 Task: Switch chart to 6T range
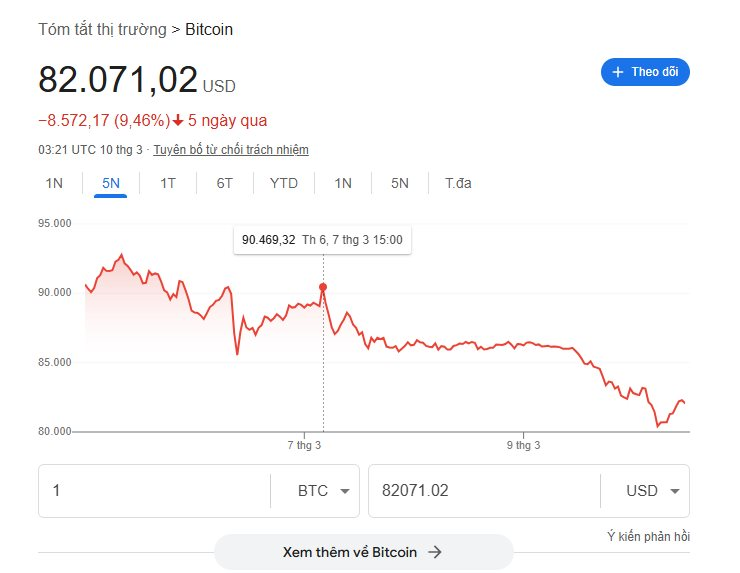[225, 183]
